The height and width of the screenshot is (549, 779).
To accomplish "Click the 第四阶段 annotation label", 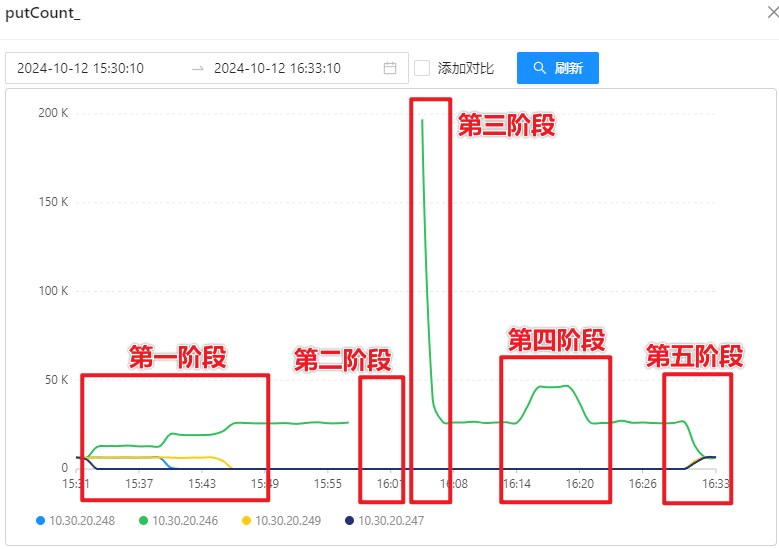I will point(556,340).
